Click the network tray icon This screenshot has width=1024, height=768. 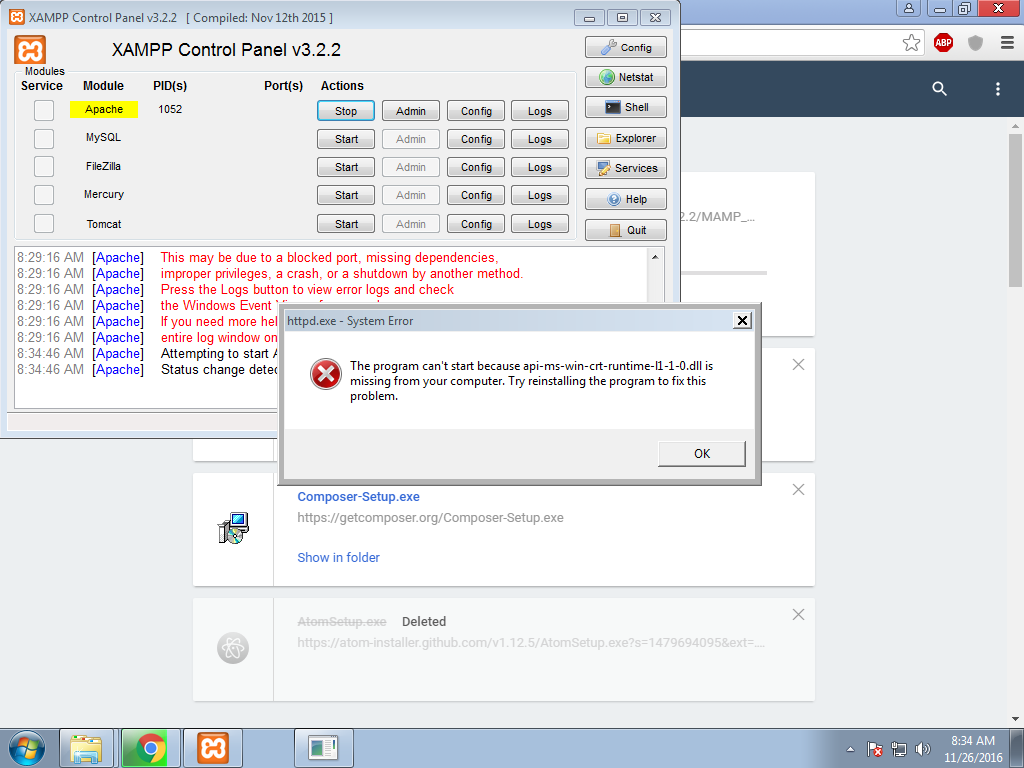[x=899, y=749]
